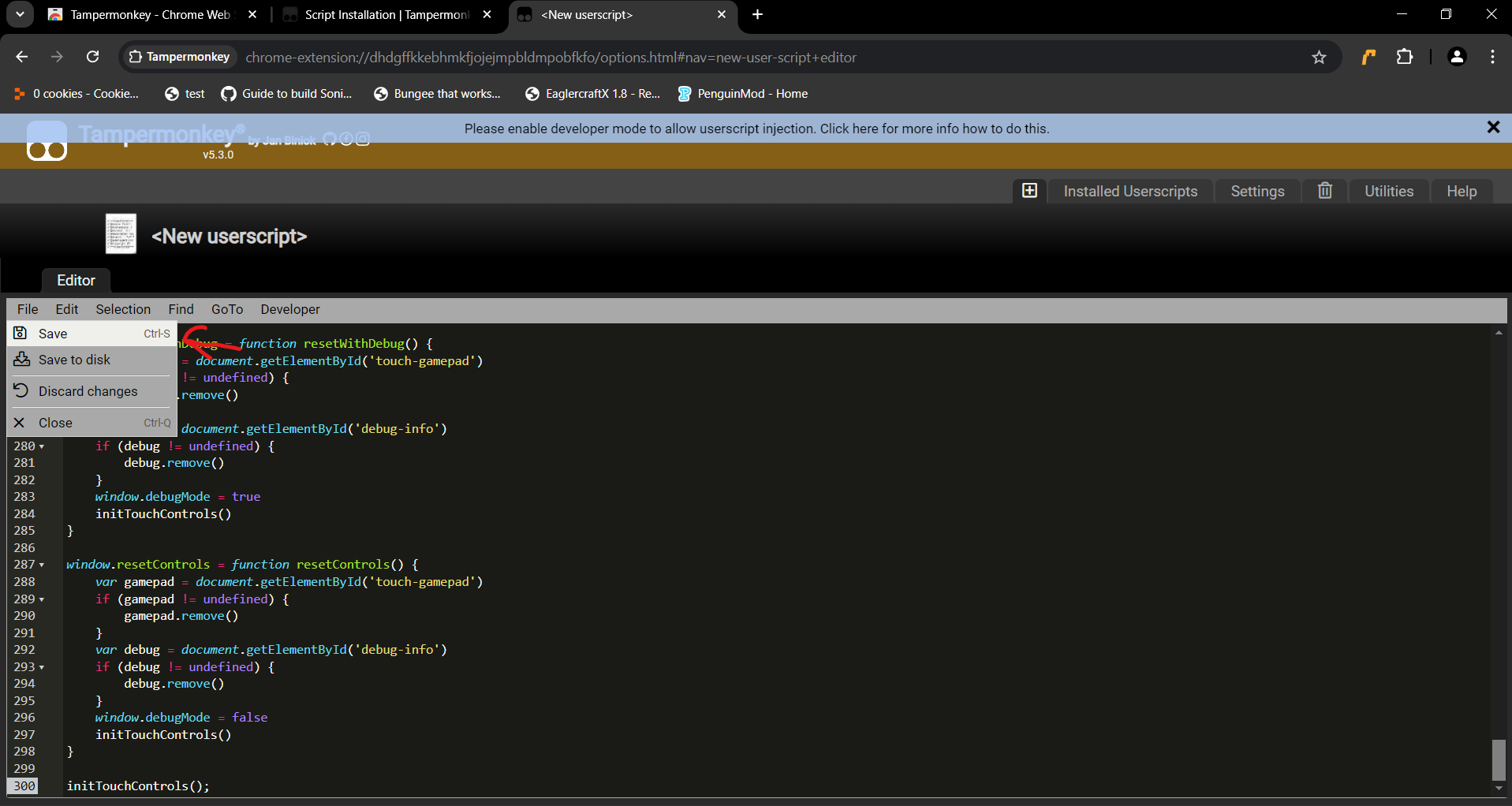Open the Extensions puzzle icon
Viewport: 1512px width, 806px height.
click(1405, 57)
